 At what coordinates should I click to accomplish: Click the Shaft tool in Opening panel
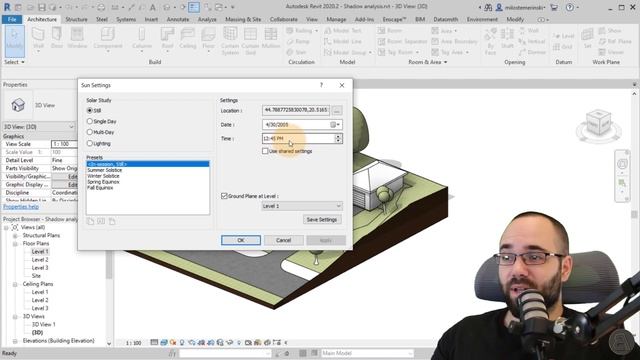pos(507,39)
